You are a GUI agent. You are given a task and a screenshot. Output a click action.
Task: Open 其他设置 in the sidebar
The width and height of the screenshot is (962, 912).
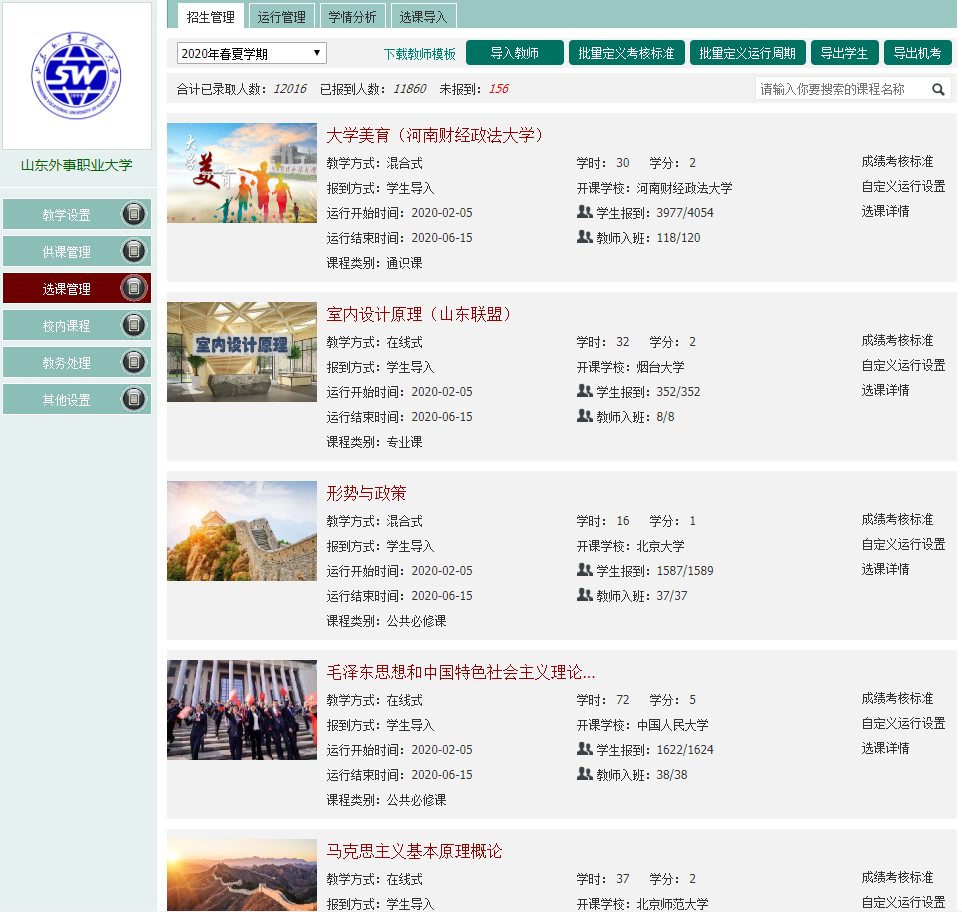point(77,400)
